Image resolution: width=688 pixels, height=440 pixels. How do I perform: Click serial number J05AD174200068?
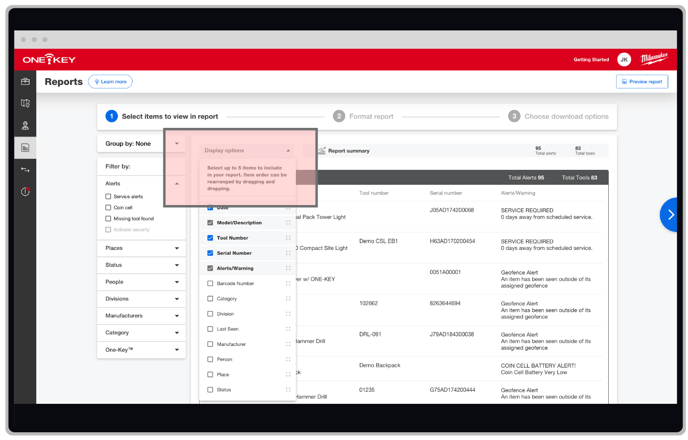click(x=452, y=210)
